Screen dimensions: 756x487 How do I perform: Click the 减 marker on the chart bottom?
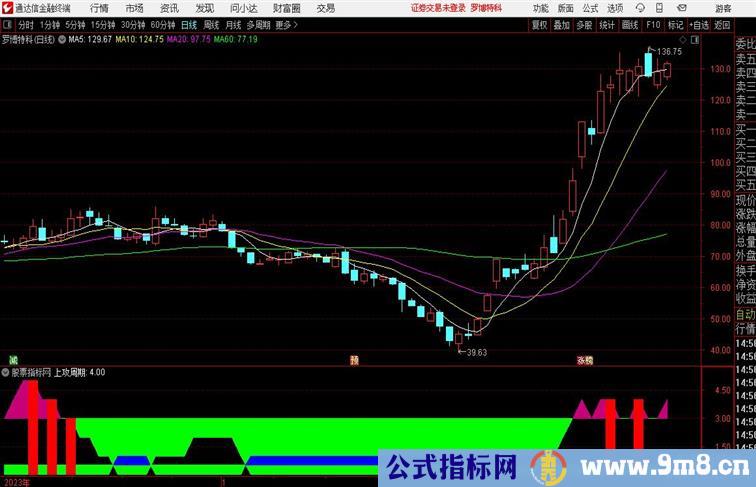[14, 358]
